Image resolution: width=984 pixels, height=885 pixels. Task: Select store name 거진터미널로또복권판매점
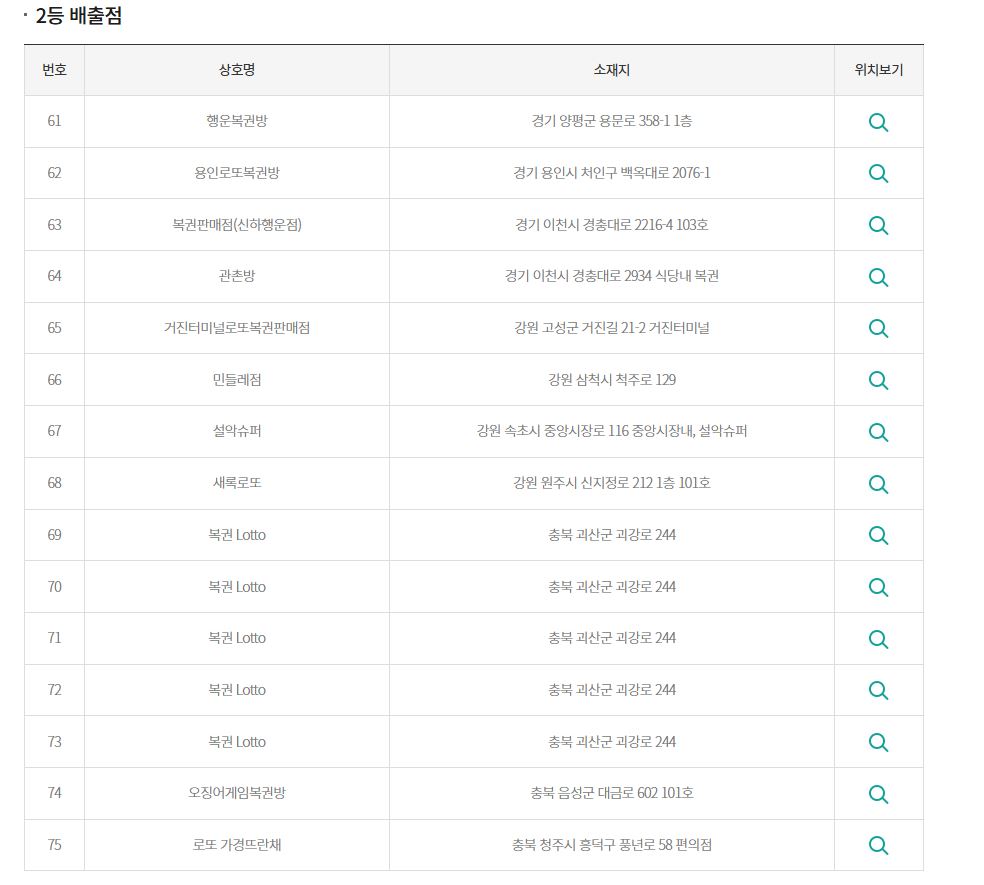pyautogui.click(x=237, y=328)
